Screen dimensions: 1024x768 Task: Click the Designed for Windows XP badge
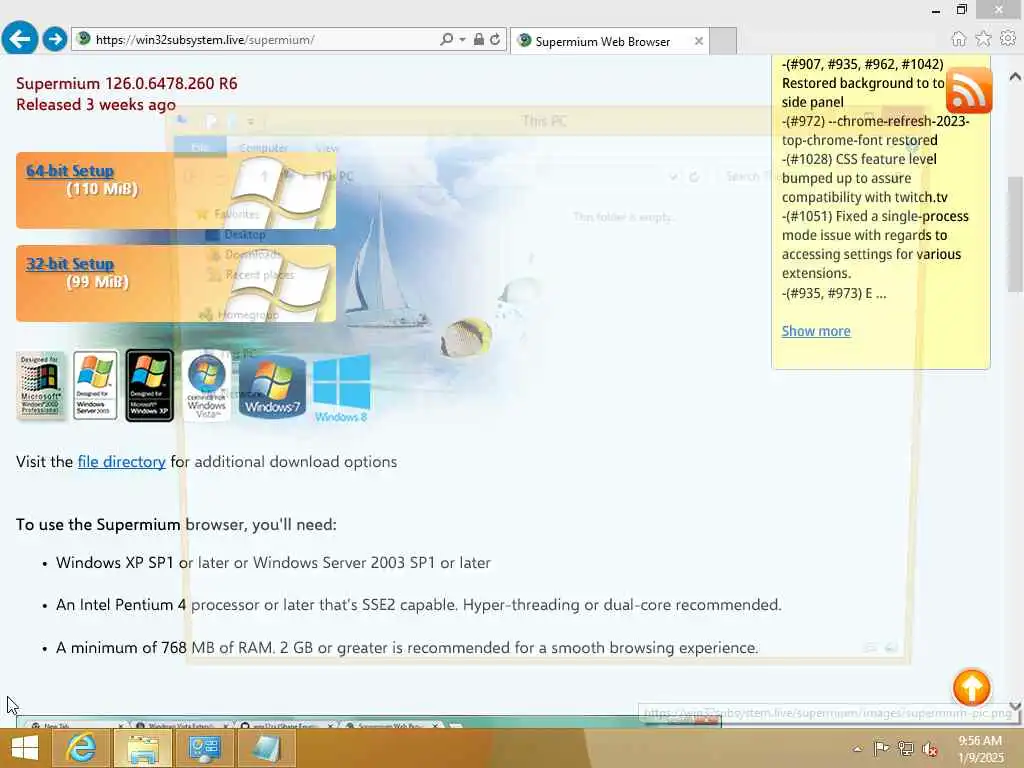point(150,386)
